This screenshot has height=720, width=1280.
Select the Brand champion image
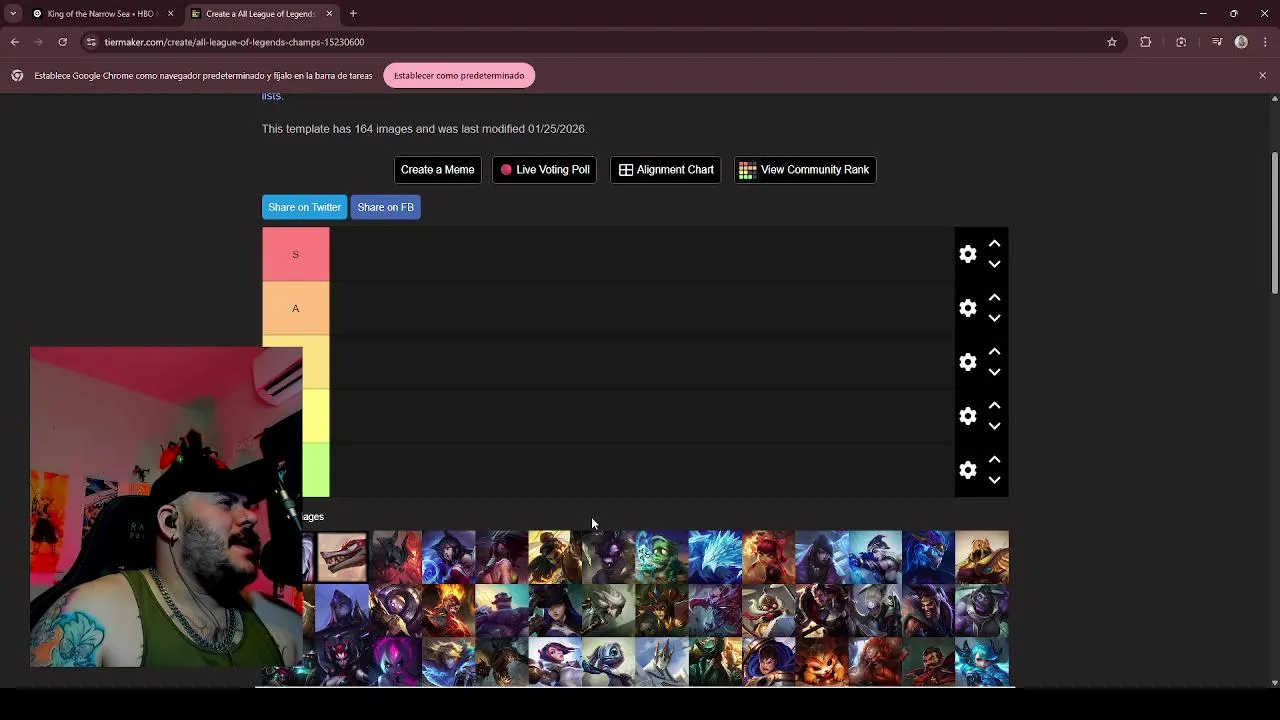(x=448, y=610)
